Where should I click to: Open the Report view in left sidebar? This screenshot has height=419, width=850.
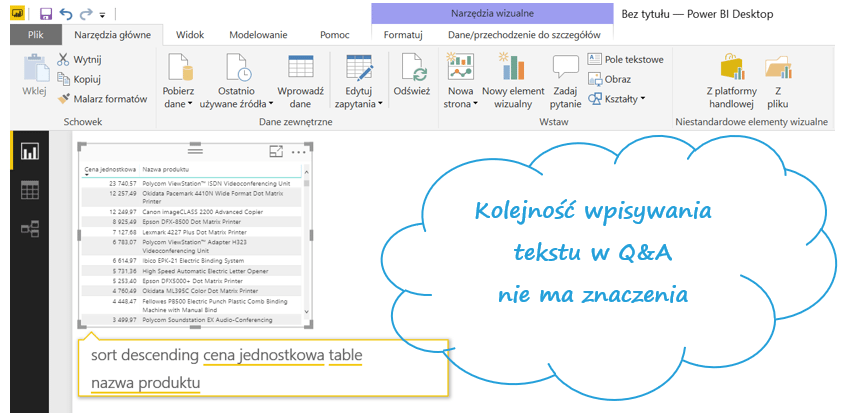(30, 152)
